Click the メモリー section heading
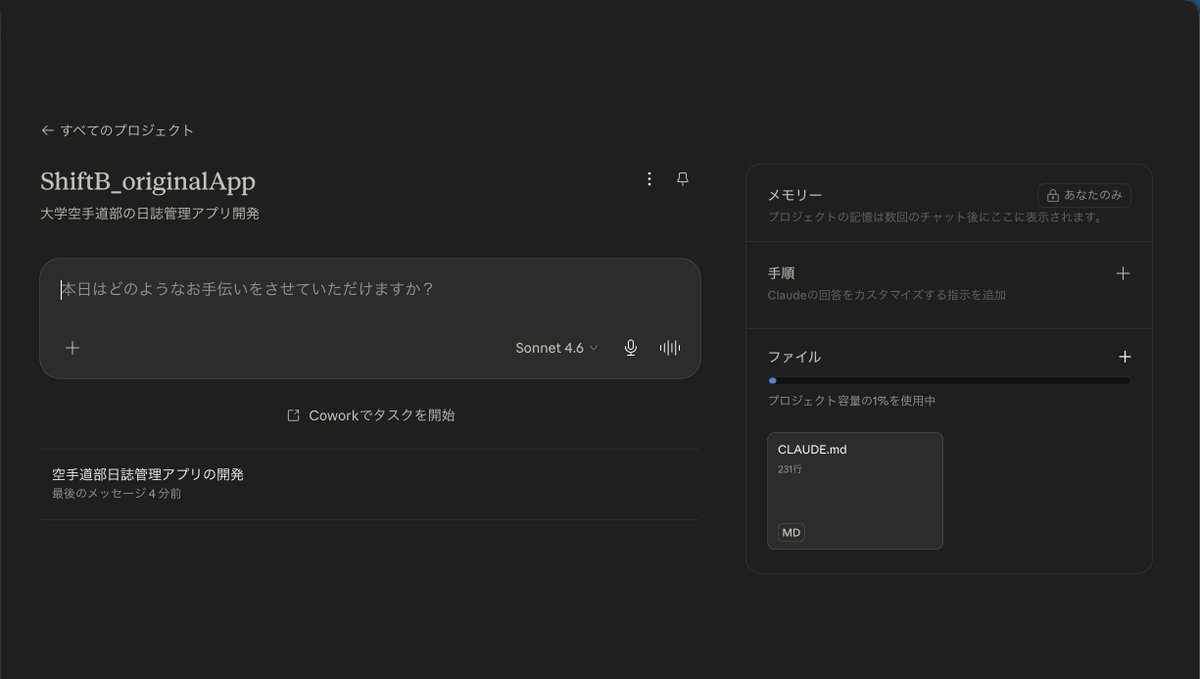Viewport: 1200px width, 679px height. pos(795,196)
